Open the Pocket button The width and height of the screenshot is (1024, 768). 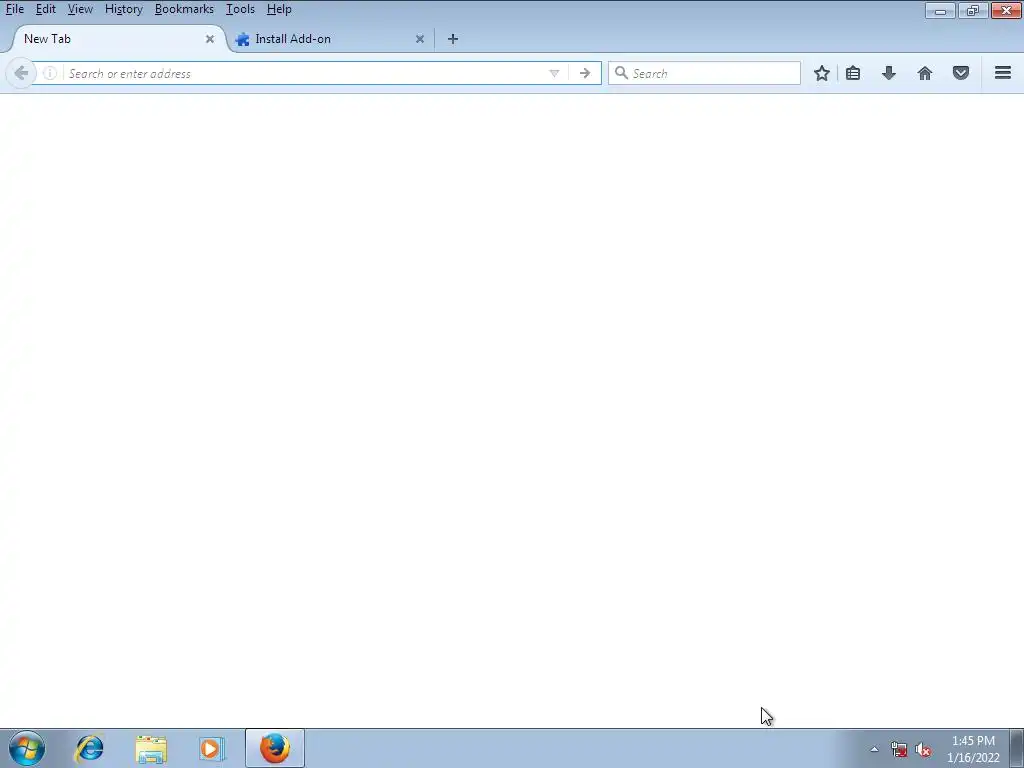[961, 73]
